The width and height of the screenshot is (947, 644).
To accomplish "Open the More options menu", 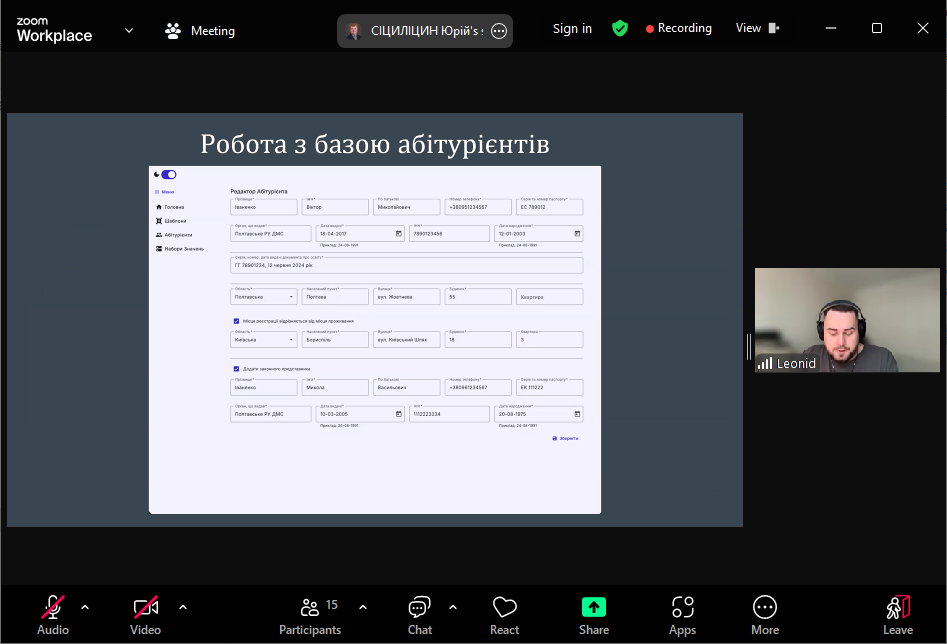I will tap(765, 615).
